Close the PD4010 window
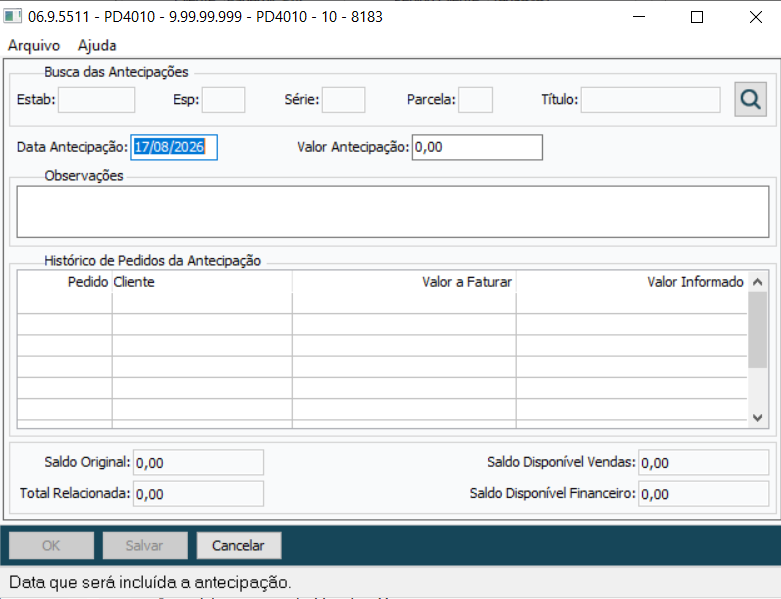Screen dimensions: 781x599 point(756,17)
